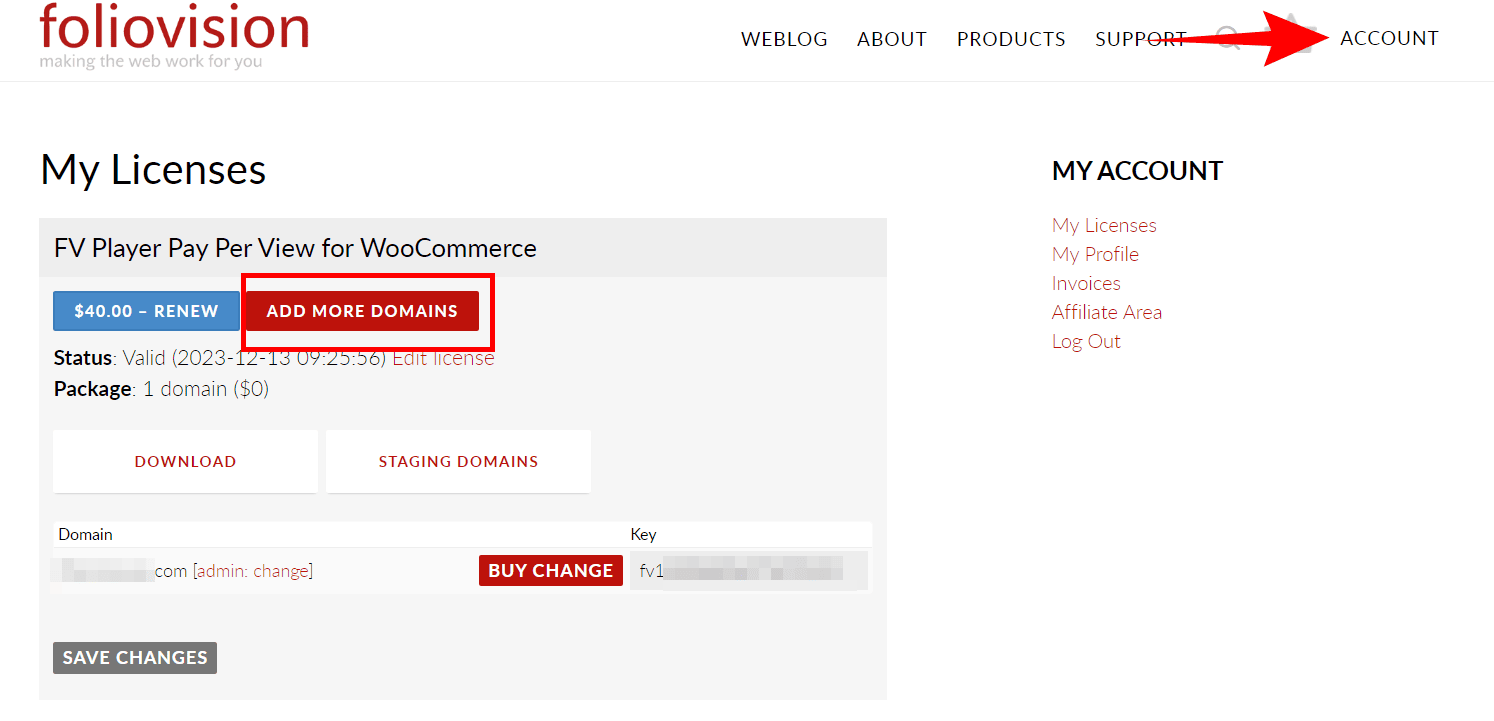
Task: Open the WEBLOG menu item
Action: pos(784,39)
